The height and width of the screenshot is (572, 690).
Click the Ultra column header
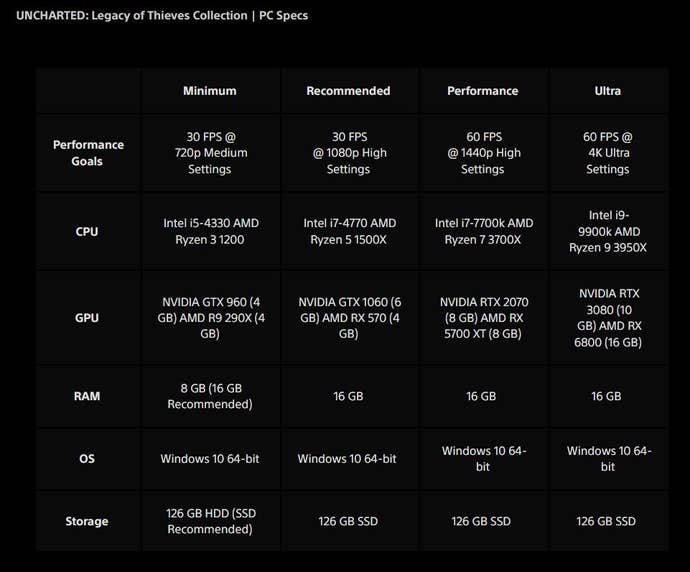coord(607,91)
